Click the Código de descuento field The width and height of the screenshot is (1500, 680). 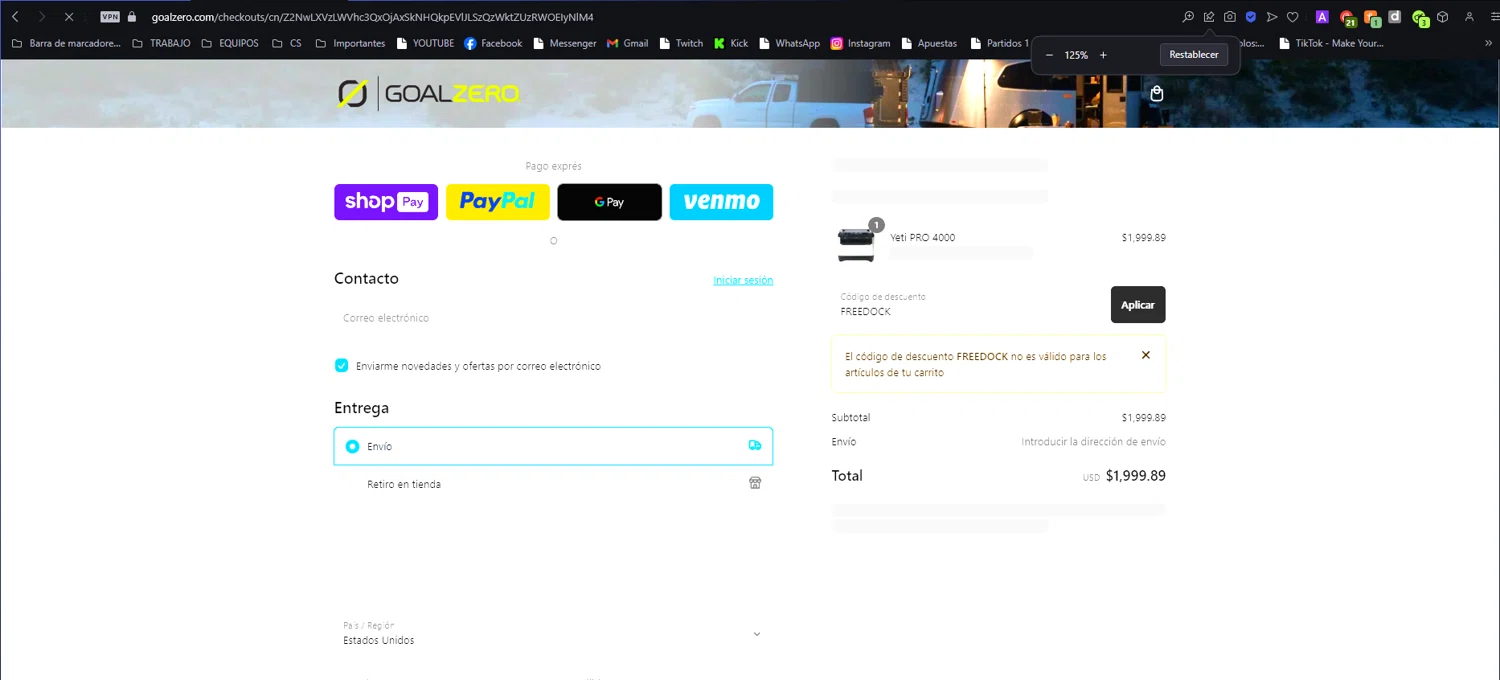[x=967, y=305]
